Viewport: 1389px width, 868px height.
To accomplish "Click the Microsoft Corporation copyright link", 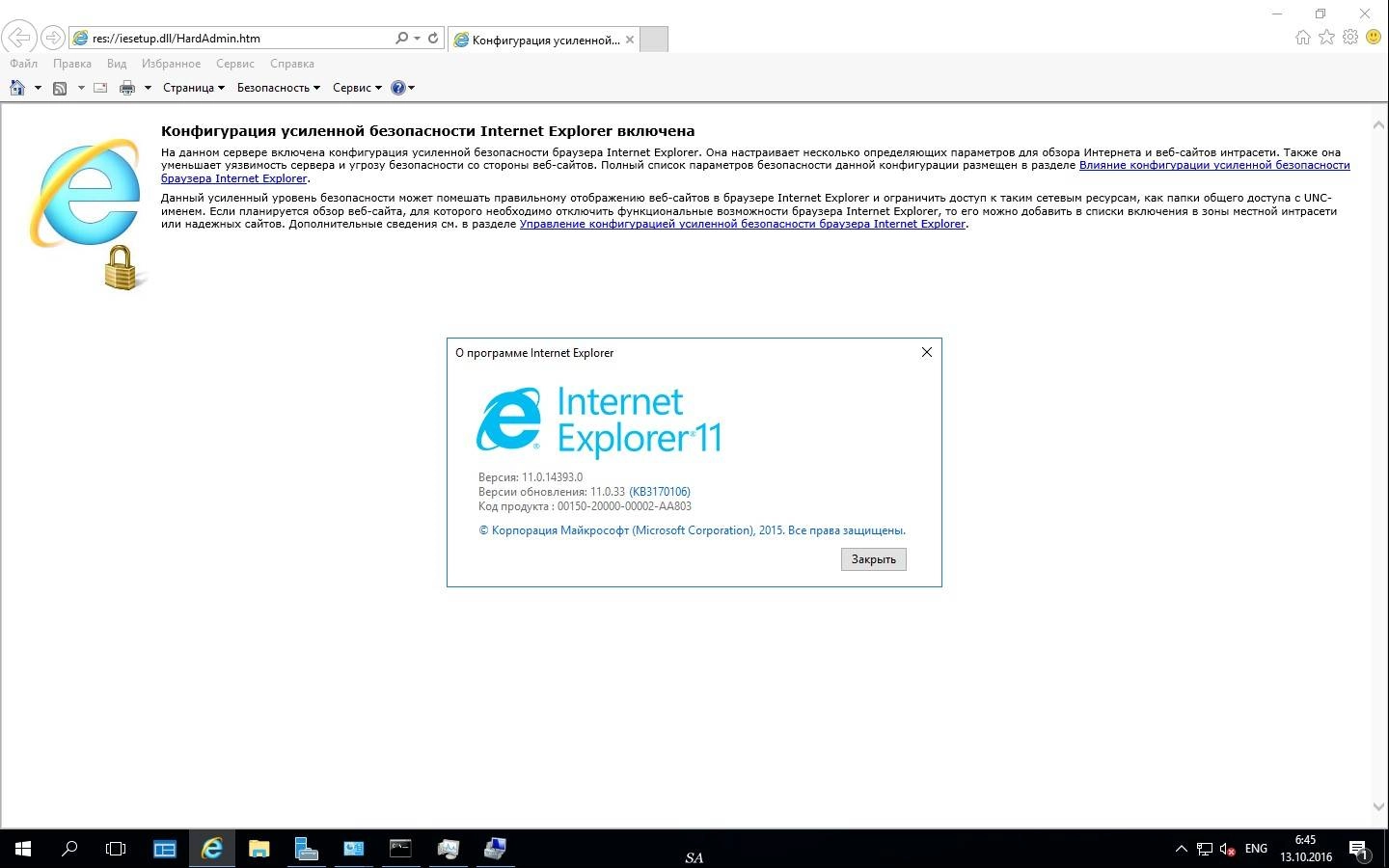I will (692, 530).
